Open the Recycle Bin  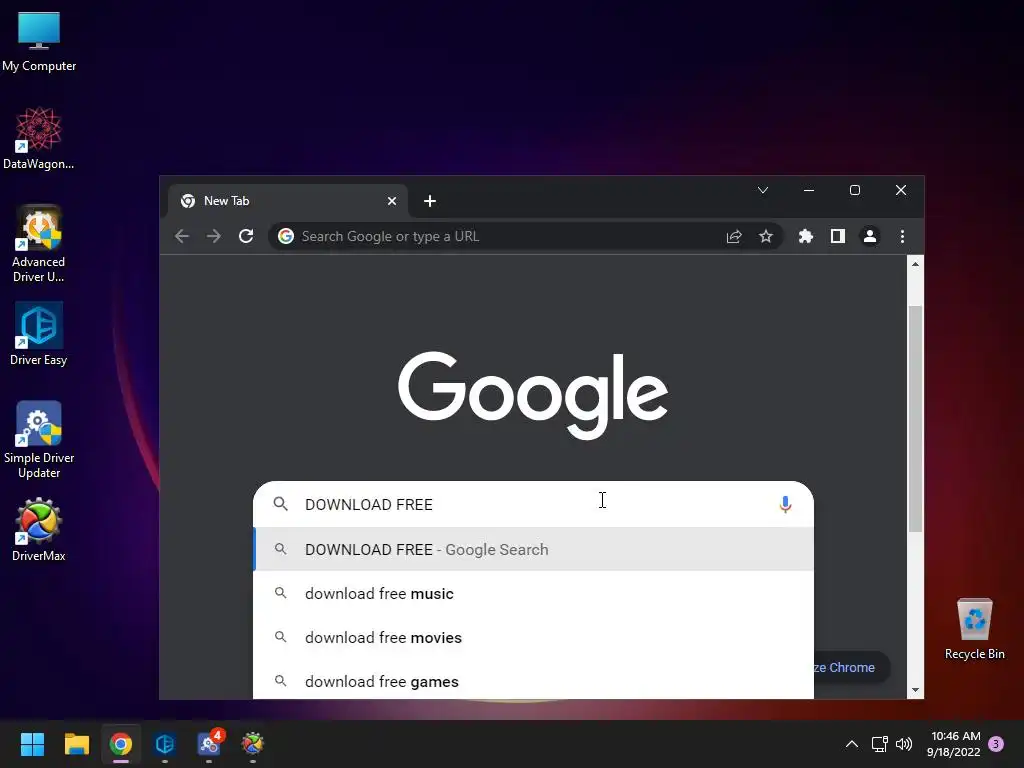click(974, 629)
